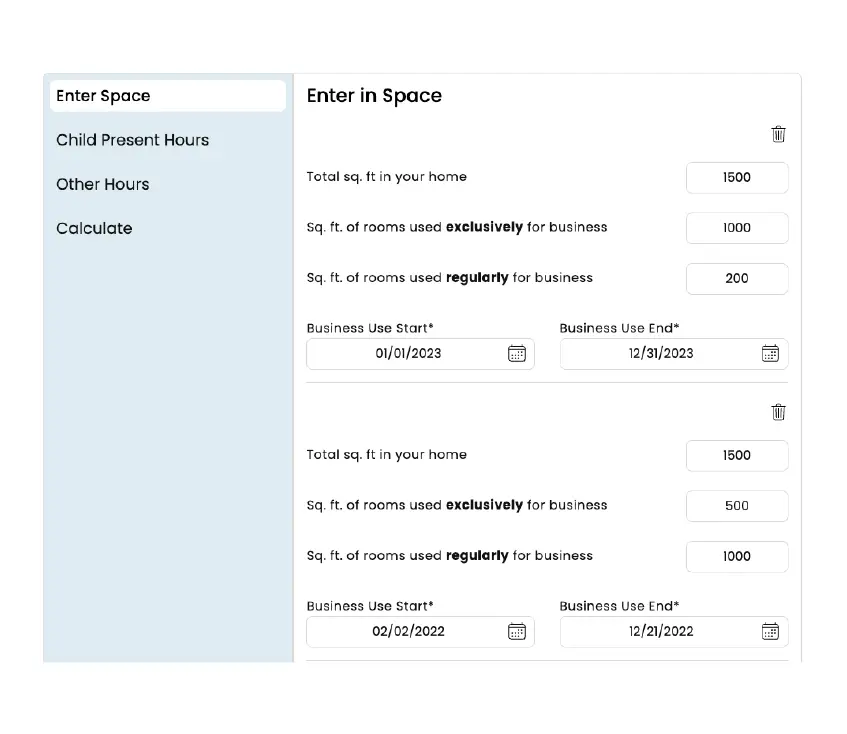Click total sq. ft field in second entry
Screen dimensions: 847x734
[x=736, y=456]
